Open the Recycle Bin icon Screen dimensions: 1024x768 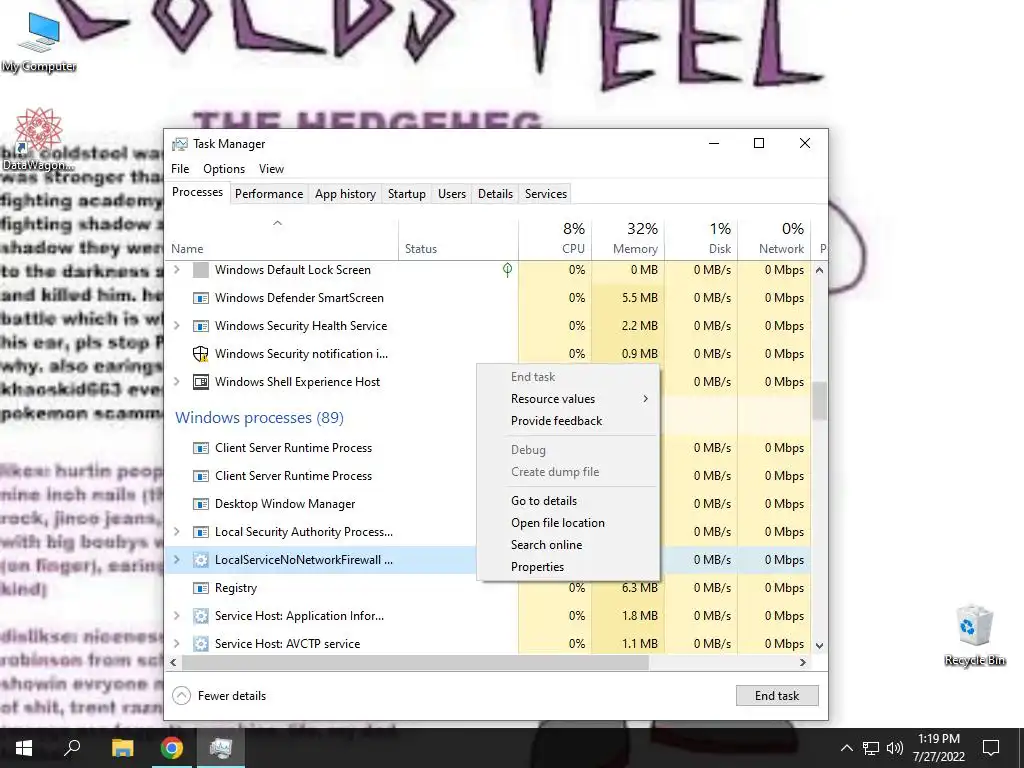pos(974,635)
